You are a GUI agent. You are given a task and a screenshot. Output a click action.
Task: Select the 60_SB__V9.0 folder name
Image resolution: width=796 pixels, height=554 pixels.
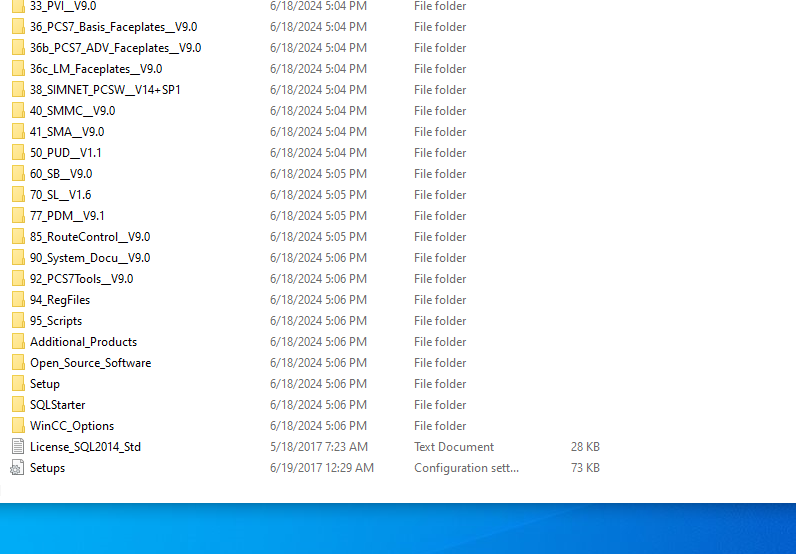click(61, 174)
